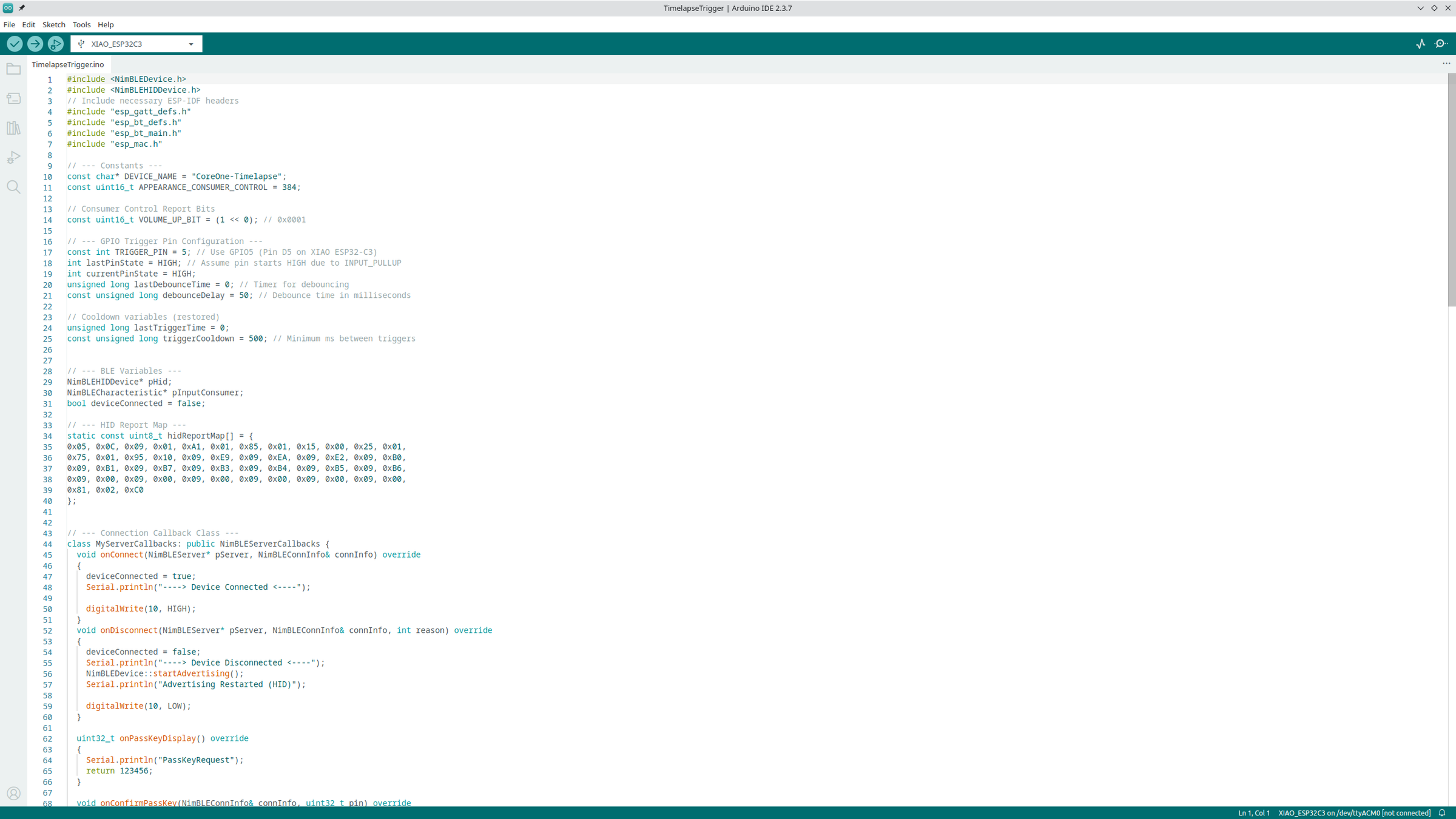Select the TimelapseTrigger.ino tab
The height and width of the screenshot is (819, 1456).
(68, 64)
